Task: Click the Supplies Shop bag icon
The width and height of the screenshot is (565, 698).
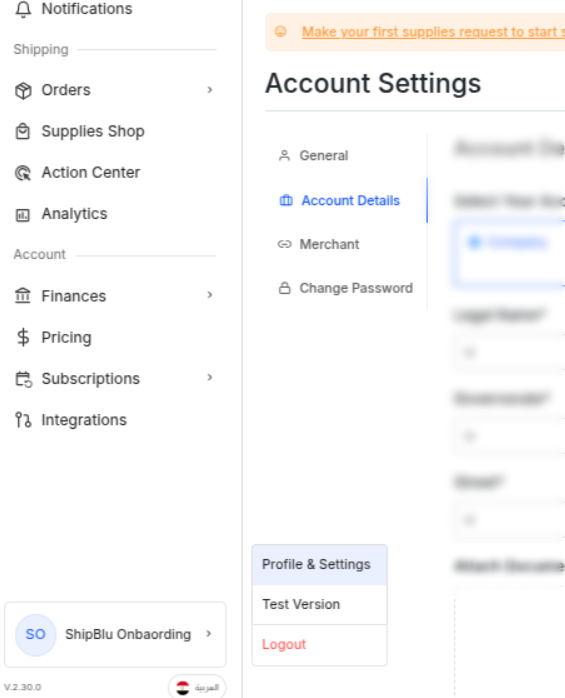Action: (23, 131)
